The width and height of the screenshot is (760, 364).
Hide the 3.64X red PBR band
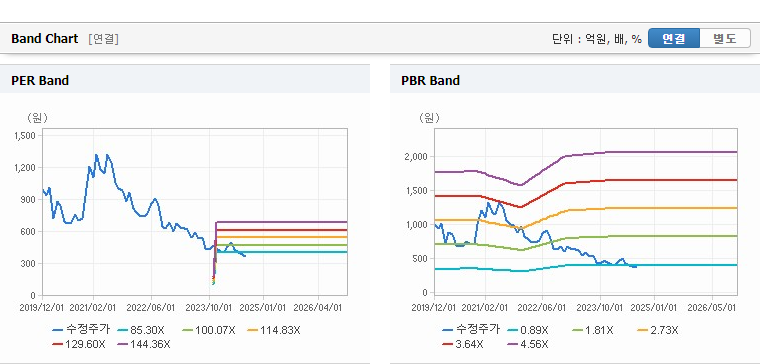pyautogui.click(x=463, y=344)
